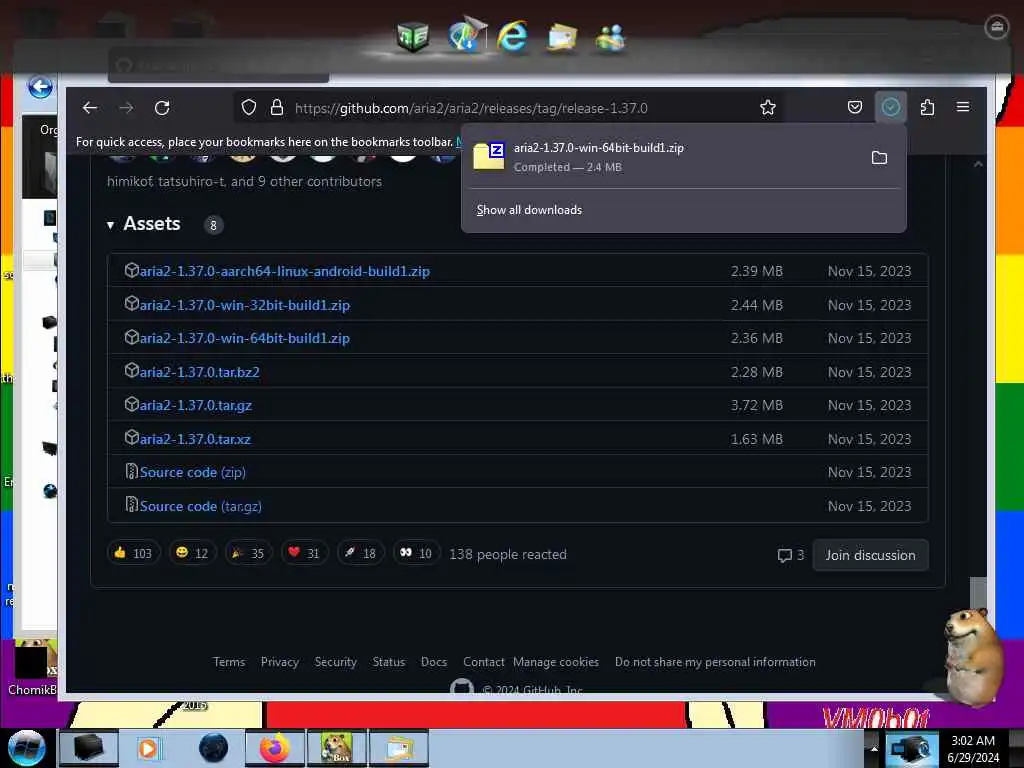
Task: Open ChomikB desktop icon
Action: click(33, 669)
